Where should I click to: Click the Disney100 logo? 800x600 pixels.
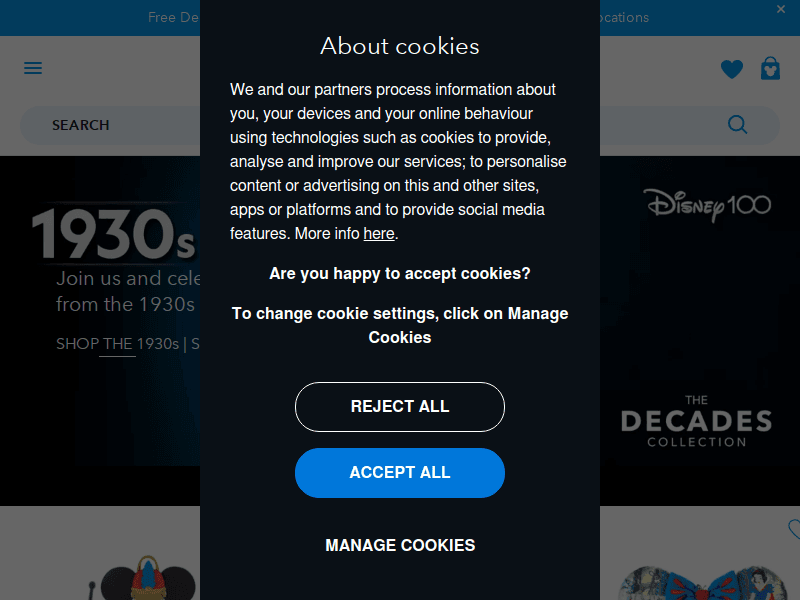click(x=707, y=205)
